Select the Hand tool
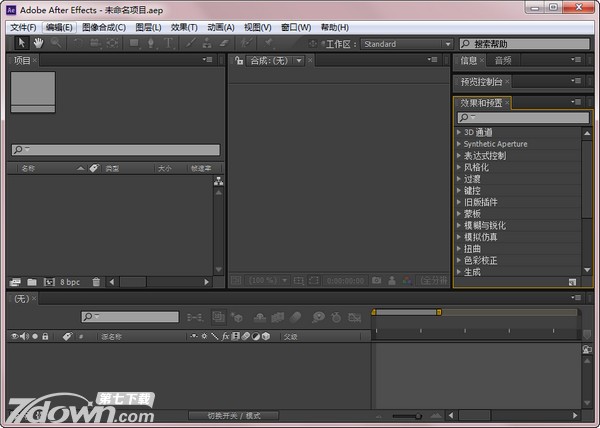 pos(38,44)
